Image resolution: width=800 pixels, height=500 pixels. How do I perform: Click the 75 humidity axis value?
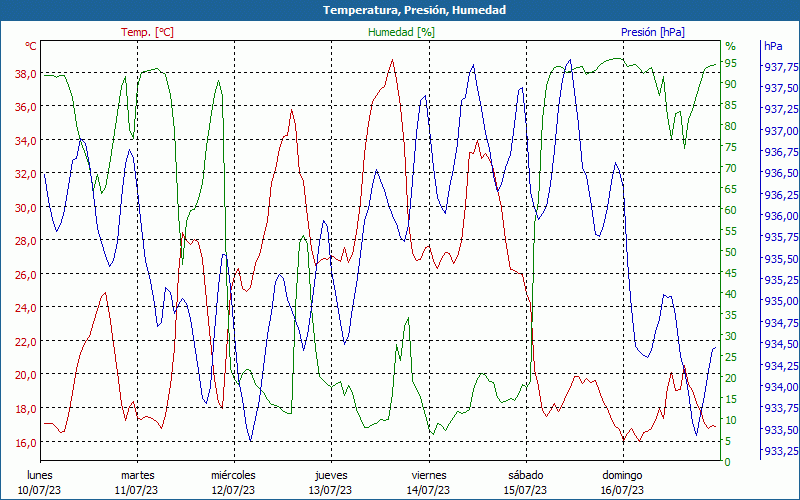click(x=731, y=147)
